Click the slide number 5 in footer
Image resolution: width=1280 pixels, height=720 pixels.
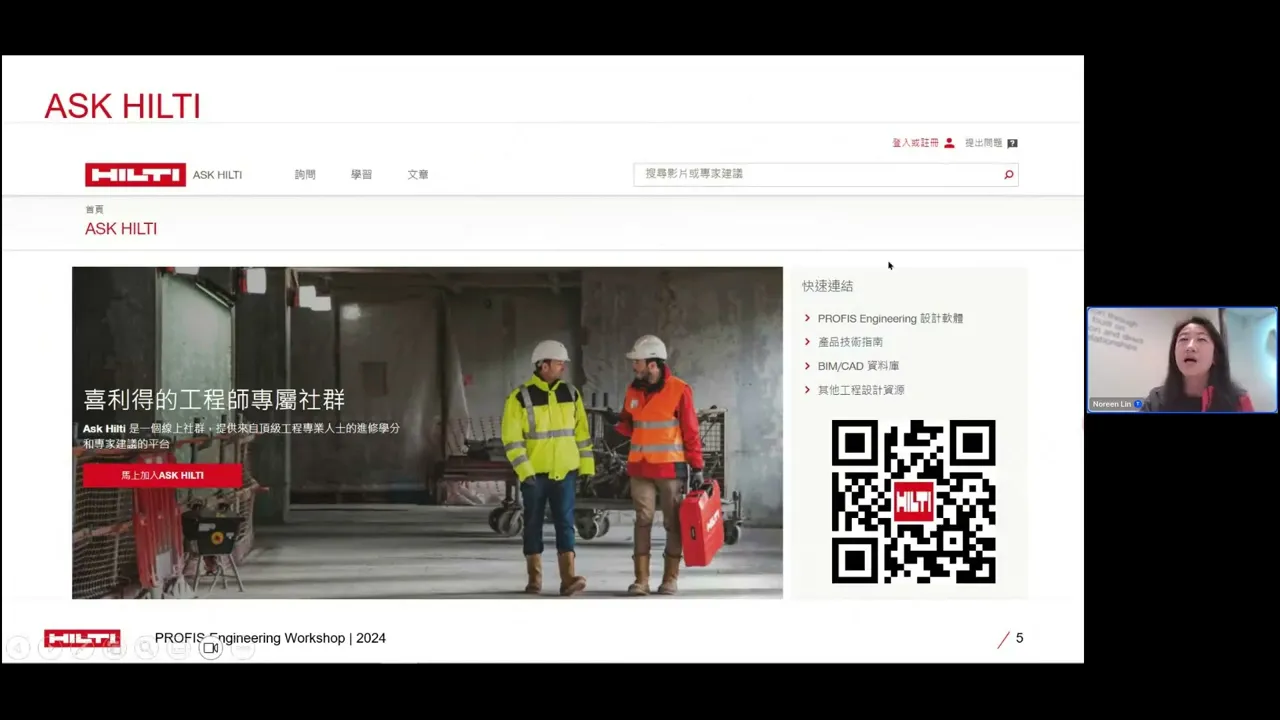pos(1019,638)
